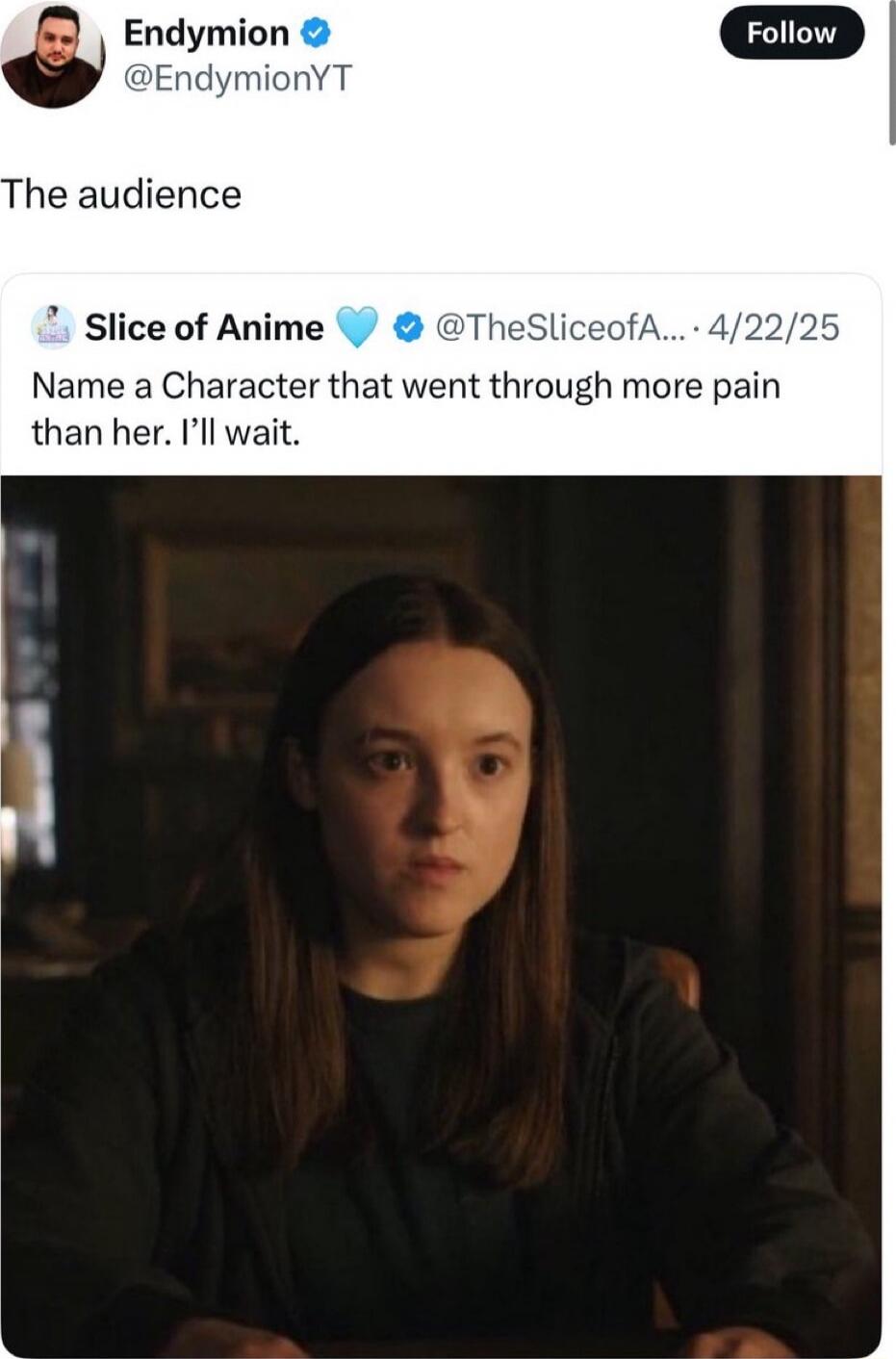
Task: Click Slice of Anime's verified checkmark
Action: click(x=409, y=329)
